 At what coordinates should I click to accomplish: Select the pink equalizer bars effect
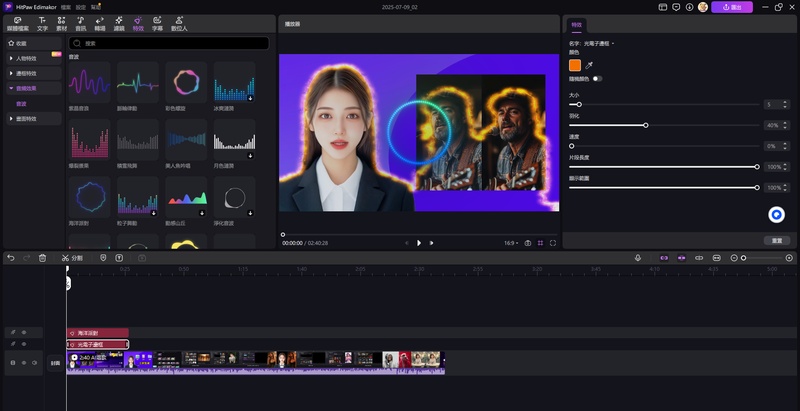89,140
